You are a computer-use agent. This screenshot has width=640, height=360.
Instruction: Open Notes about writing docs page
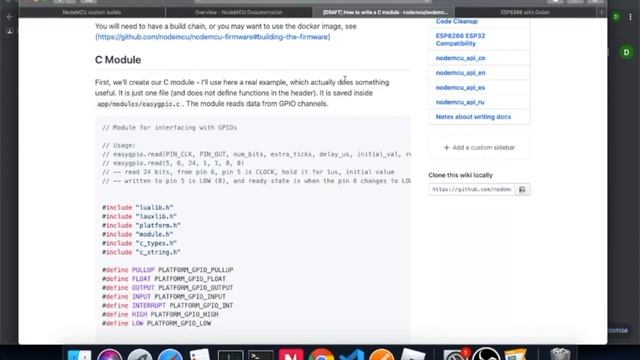[473, 117]
